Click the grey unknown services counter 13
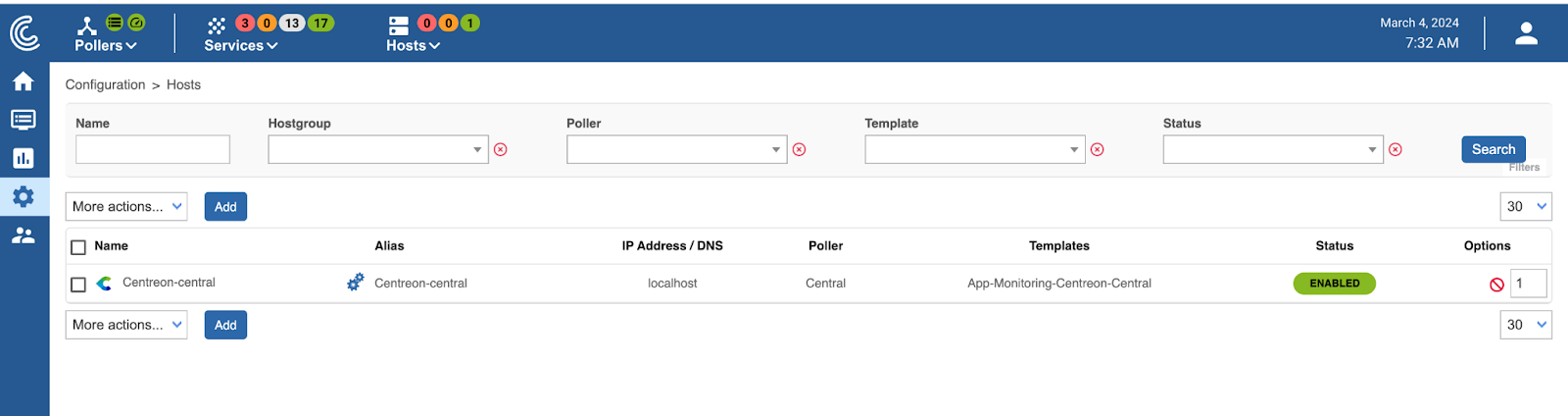Screen dimensions: 1568x416 (292, 23)
